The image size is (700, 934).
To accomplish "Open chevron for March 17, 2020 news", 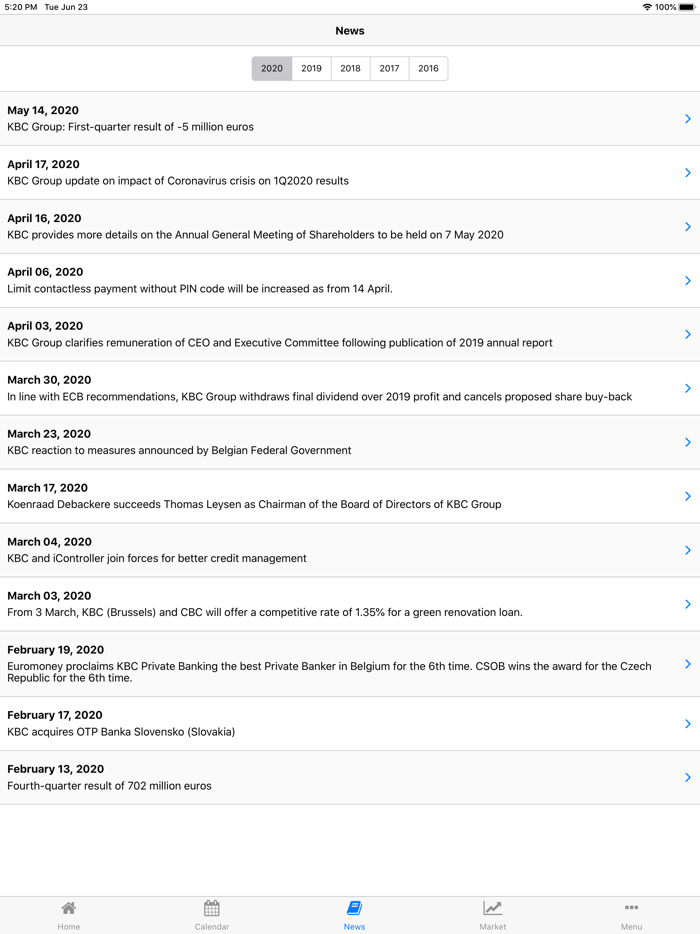I will point(688,496).
